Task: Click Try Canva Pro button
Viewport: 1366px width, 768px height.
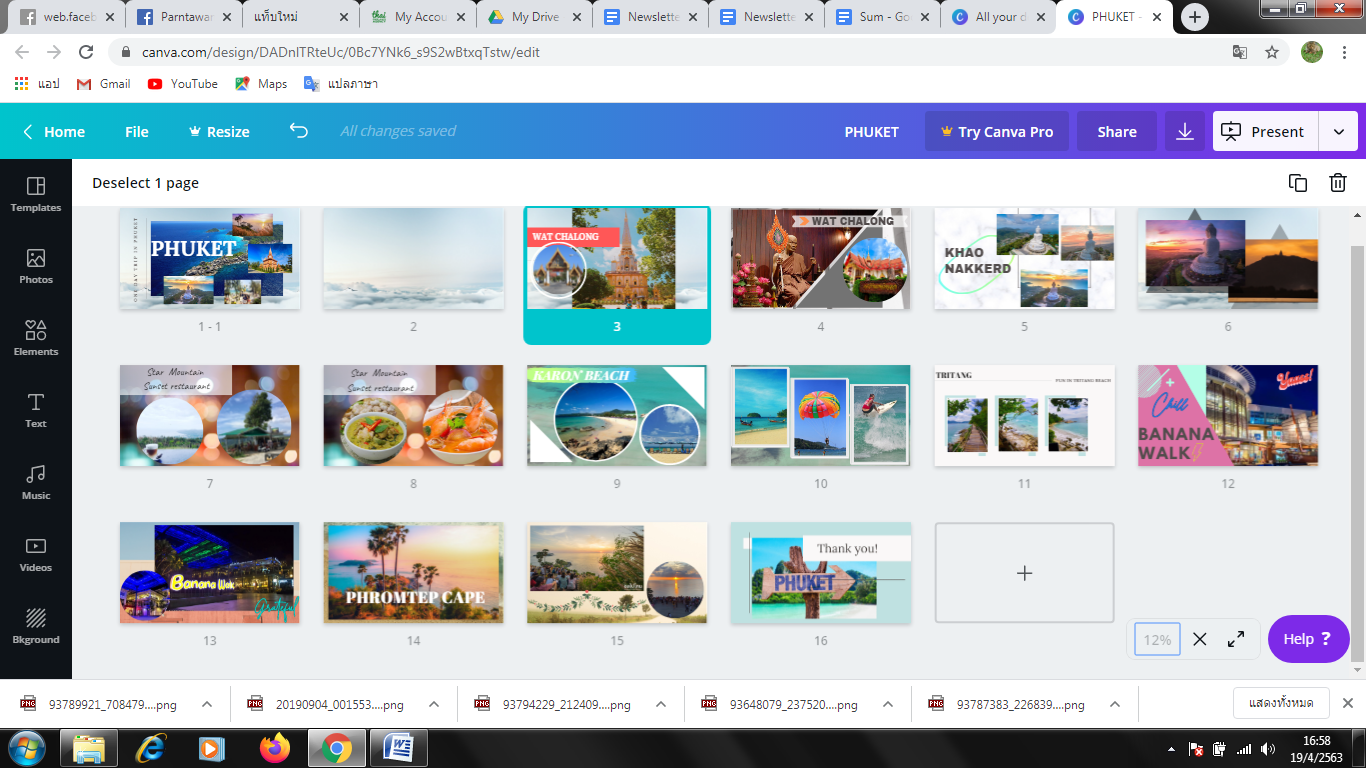Action: pyautogui.click(x=996, y=131)
